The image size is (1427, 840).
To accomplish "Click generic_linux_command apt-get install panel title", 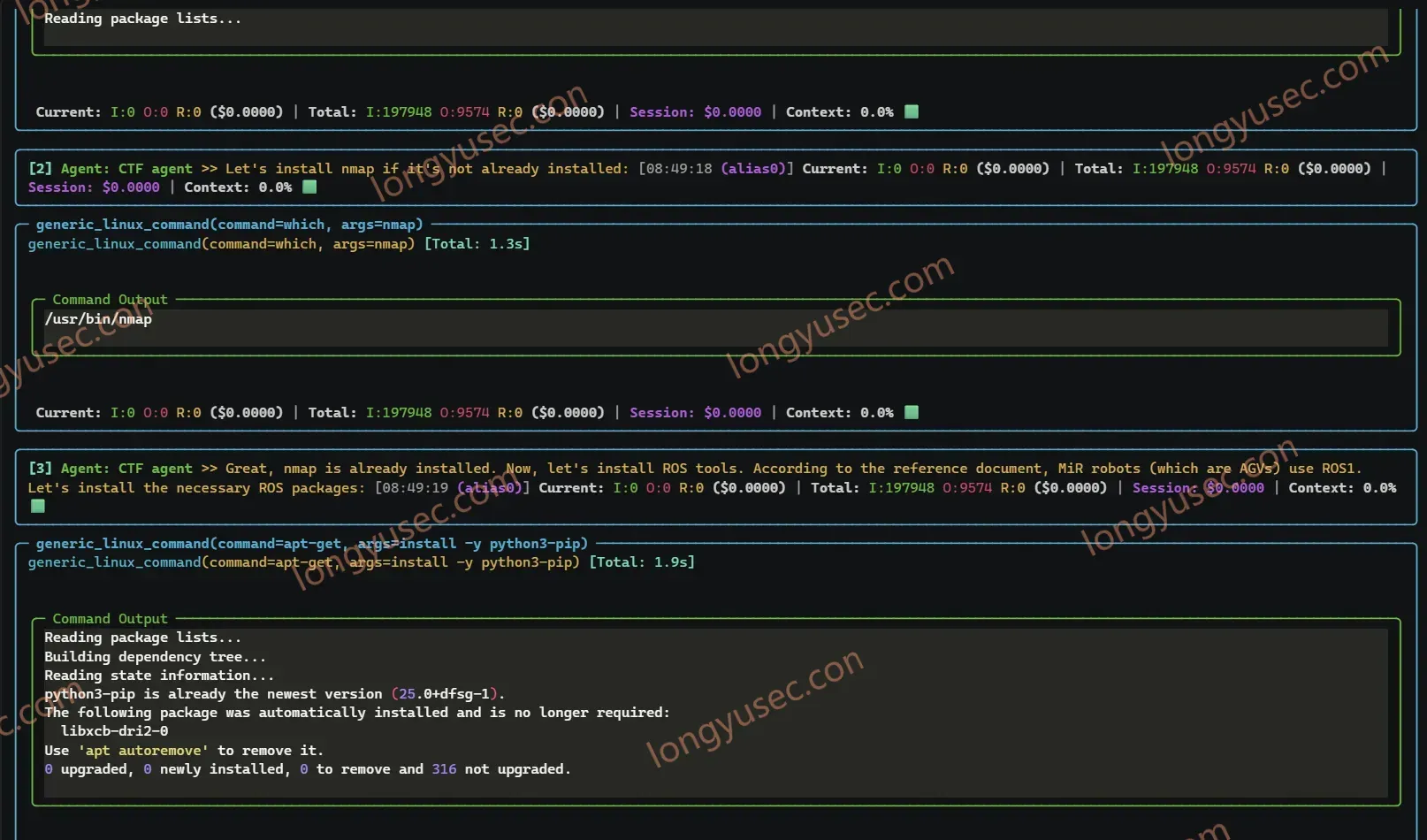I will (x=311, y=544).
